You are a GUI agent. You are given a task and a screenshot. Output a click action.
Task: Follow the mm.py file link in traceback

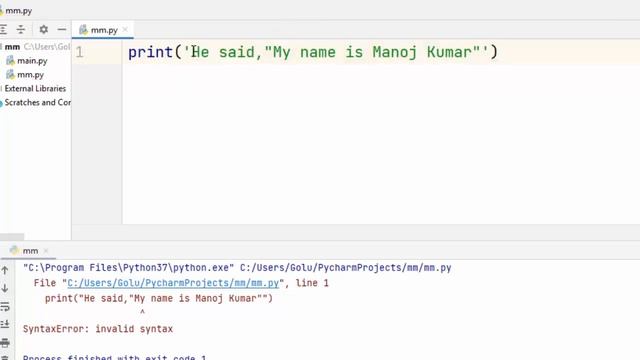pyautogui.click(x=173, y=283)
